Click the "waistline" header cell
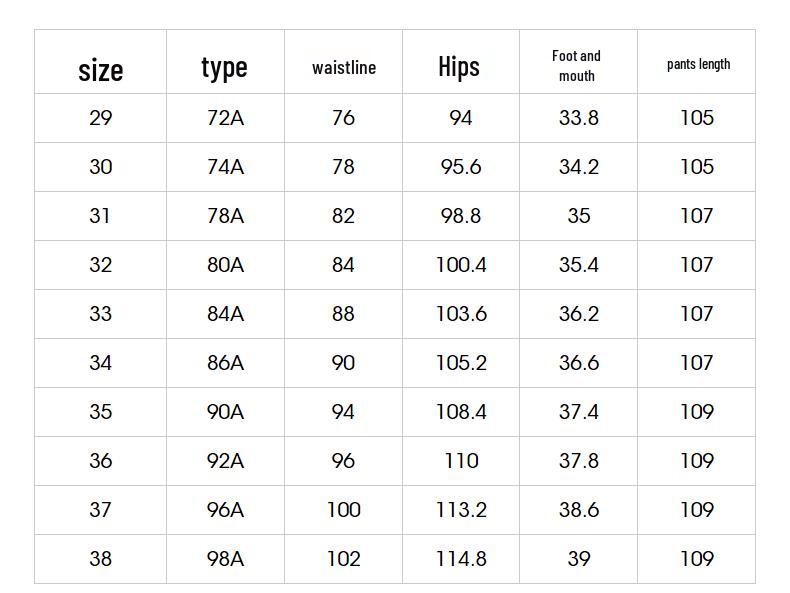 point(343,68)
